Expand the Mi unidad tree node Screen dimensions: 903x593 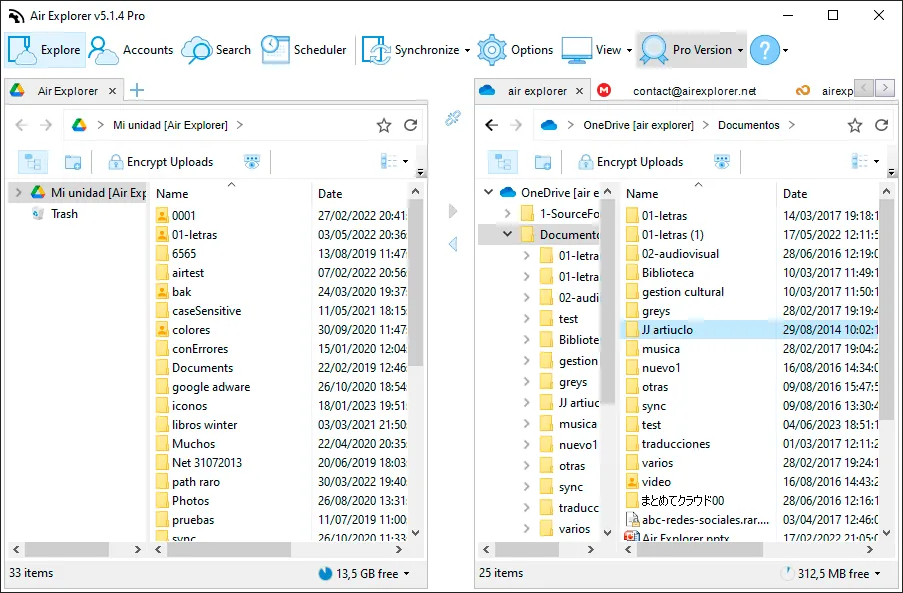18,193
